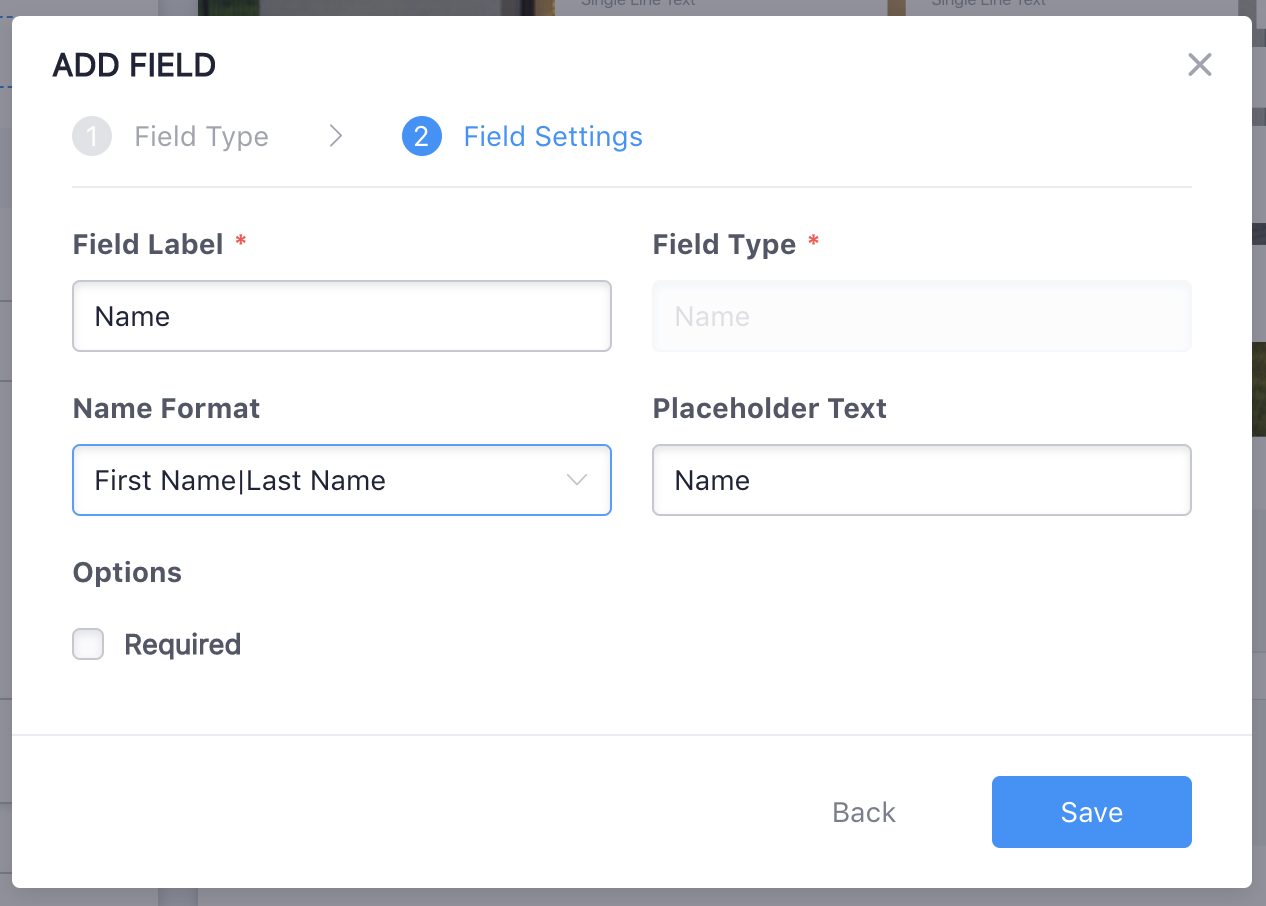This screenshot has width=1266, height=906.
Task: Click the chevron between the breadcrumb steps
Action: [x=335, y=136]
